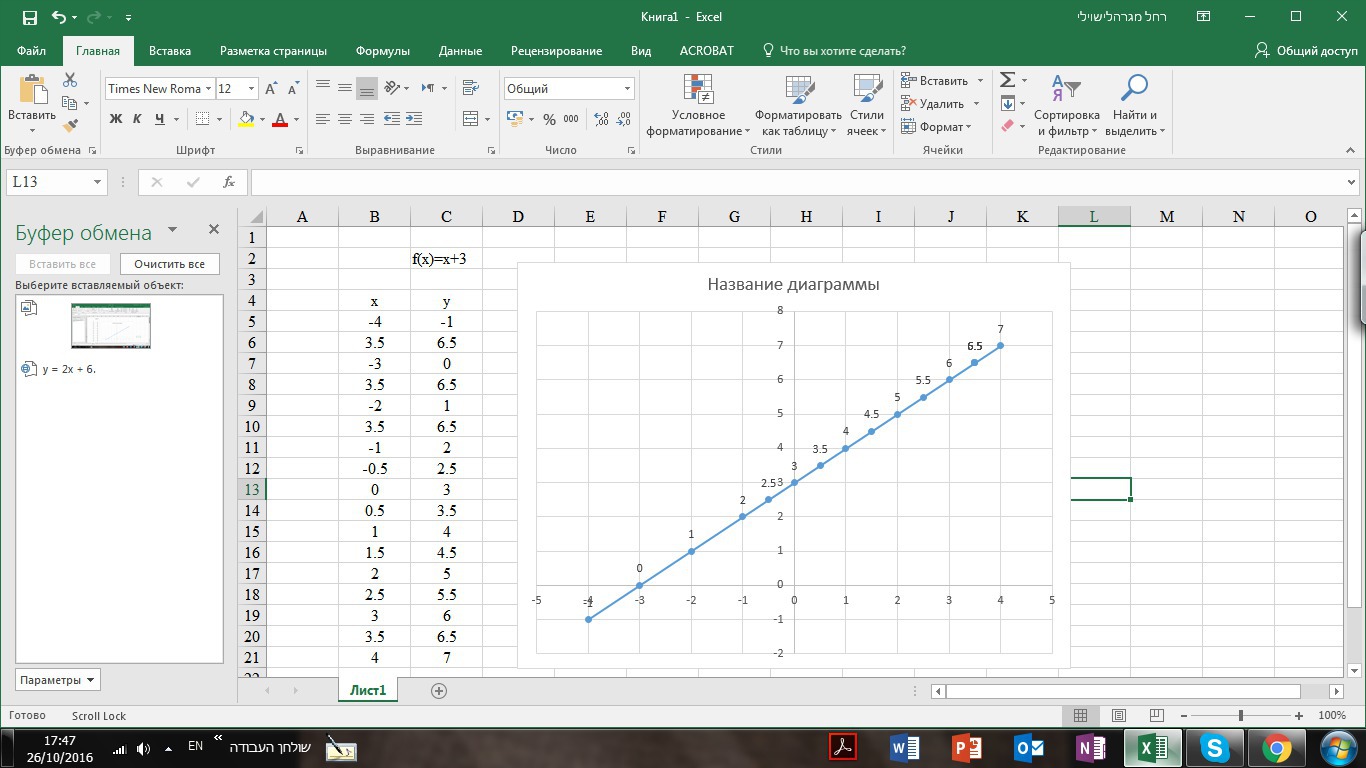Switch to the Вставка tab
Screen dimensions: 1366x768
170,51
